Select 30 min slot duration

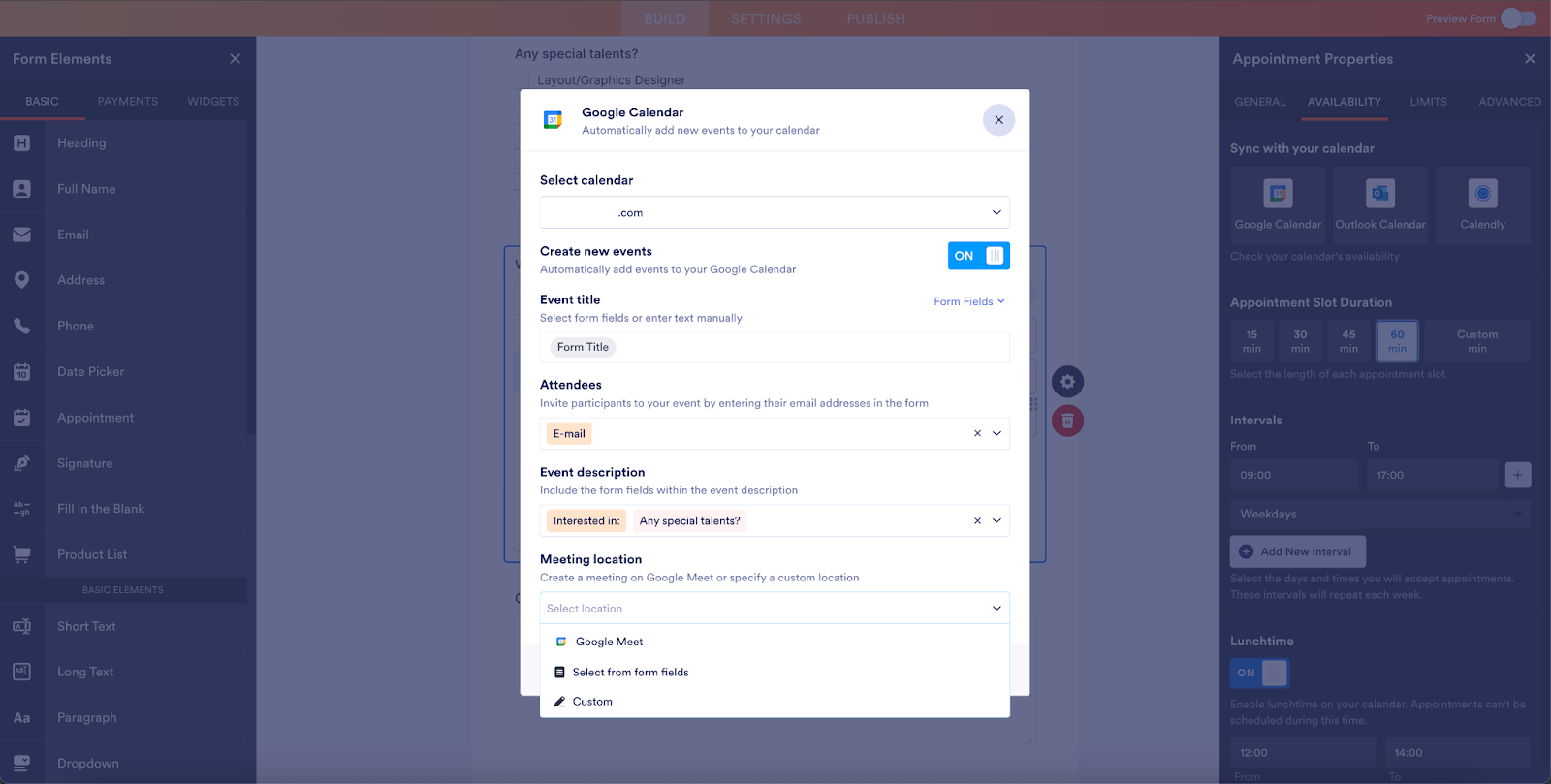(x=1301, y=341)
